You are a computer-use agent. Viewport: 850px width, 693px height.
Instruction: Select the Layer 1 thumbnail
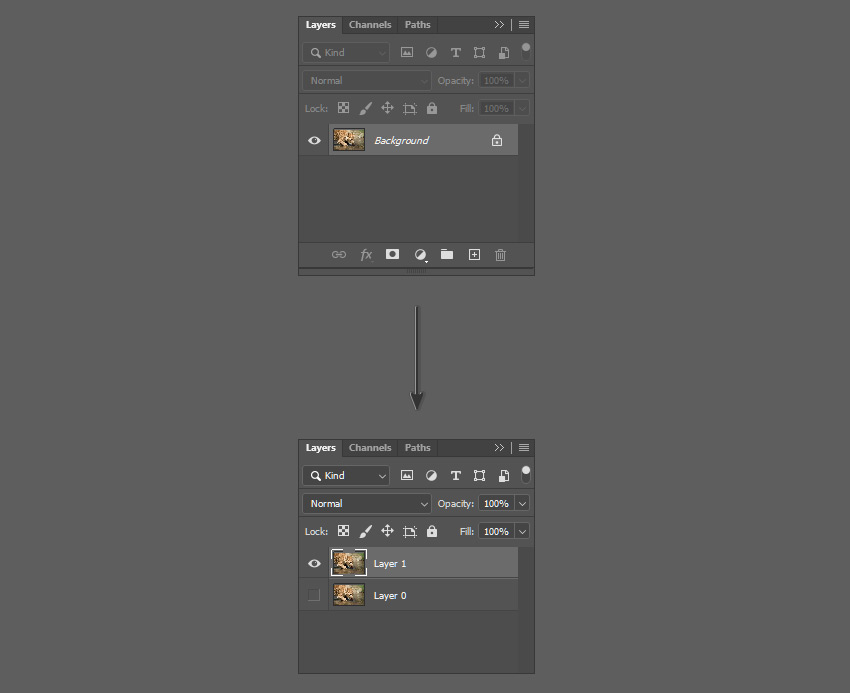349,562
